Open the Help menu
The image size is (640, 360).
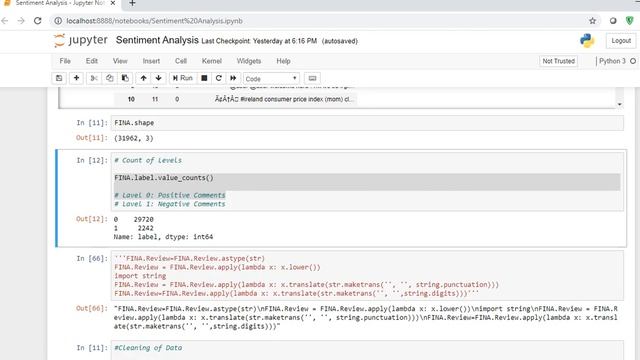click(283, 61)
